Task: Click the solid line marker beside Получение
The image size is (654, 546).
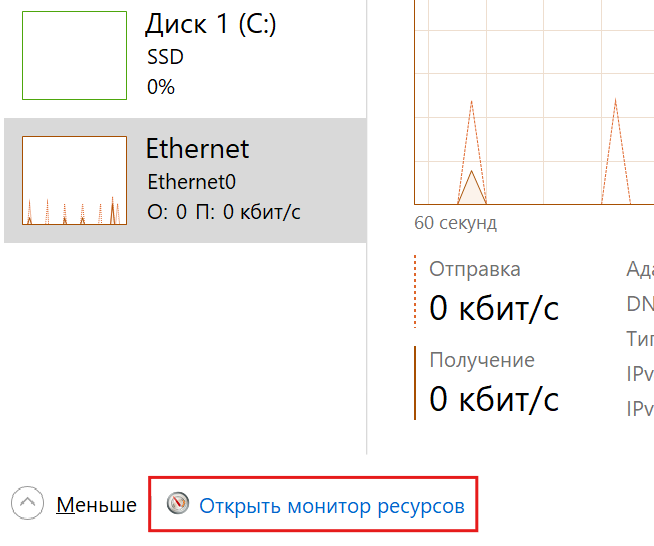Action: pyautogui.click(x=415, y=382)
